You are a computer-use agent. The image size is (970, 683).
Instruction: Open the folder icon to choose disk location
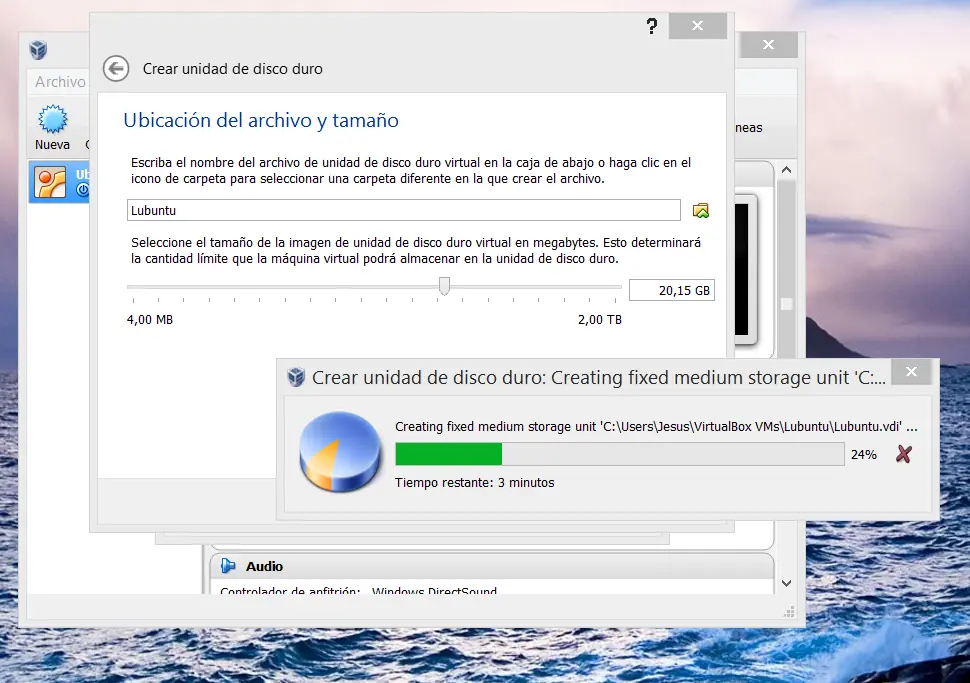pos(701,210)
